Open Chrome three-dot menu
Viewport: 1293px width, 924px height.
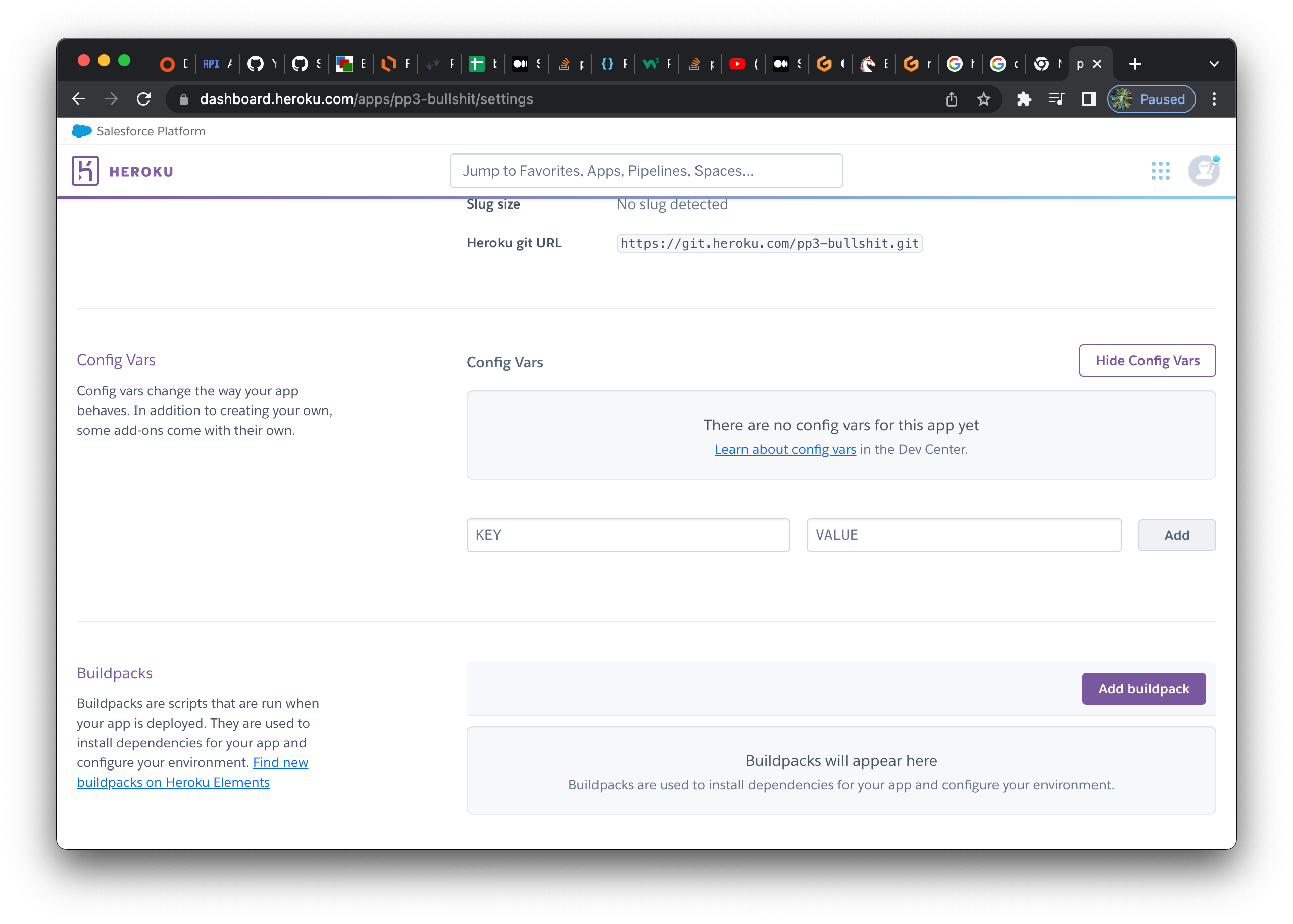[1214, 99]
